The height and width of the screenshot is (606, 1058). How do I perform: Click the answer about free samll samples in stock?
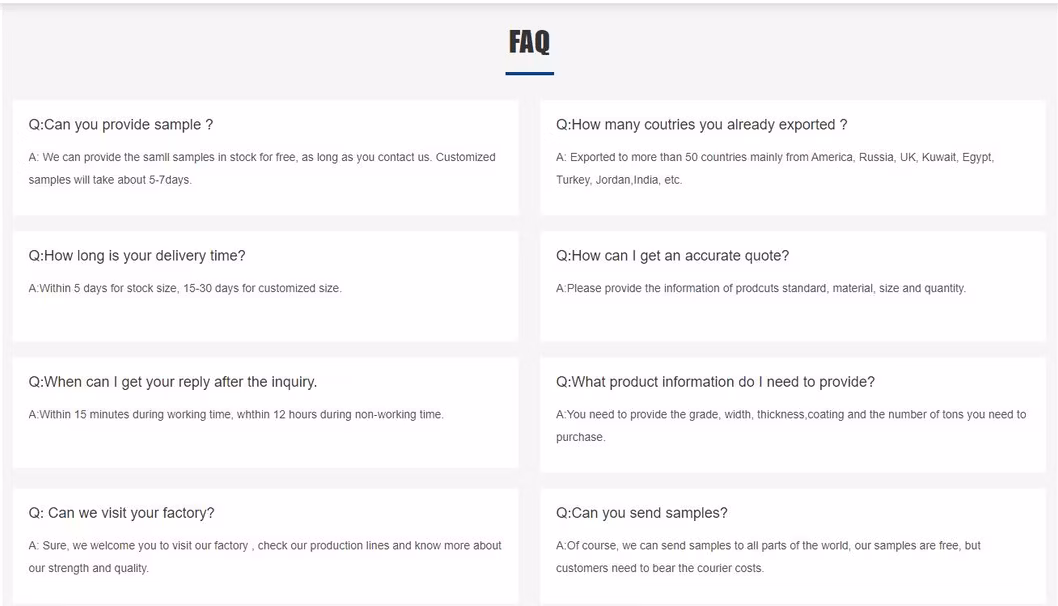point(262,169)
